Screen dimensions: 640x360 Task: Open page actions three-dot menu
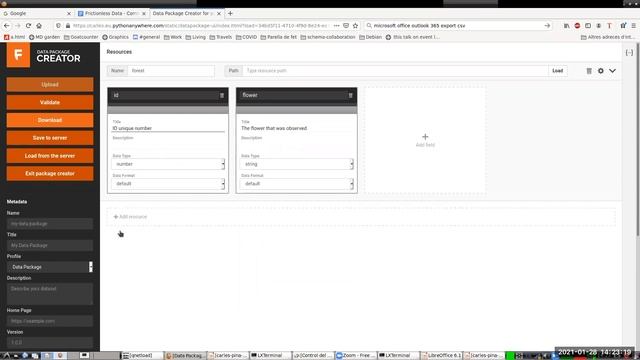click(336, 25)
